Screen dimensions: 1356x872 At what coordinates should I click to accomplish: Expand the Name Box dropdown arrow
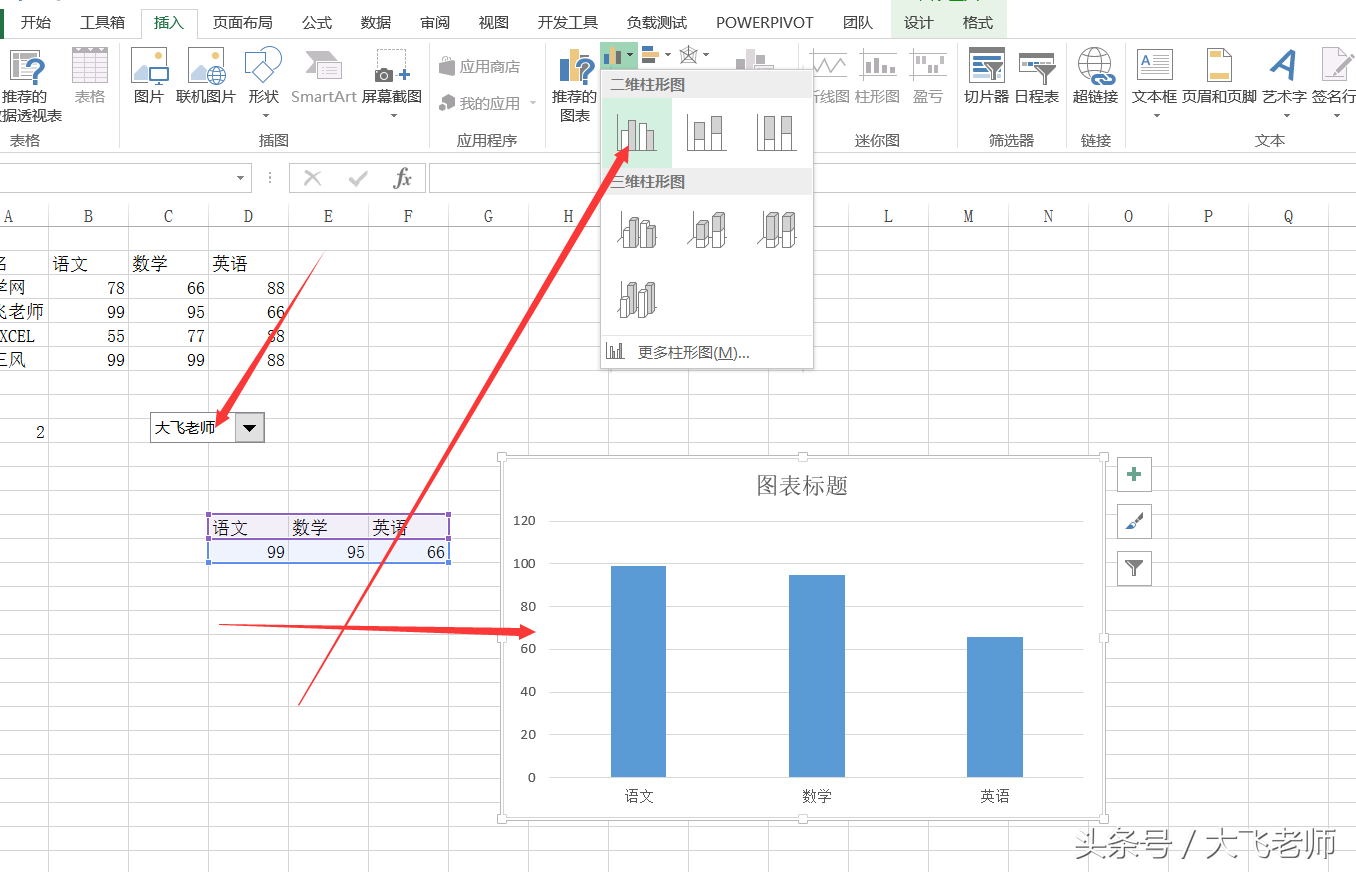[x=241, y=178]
